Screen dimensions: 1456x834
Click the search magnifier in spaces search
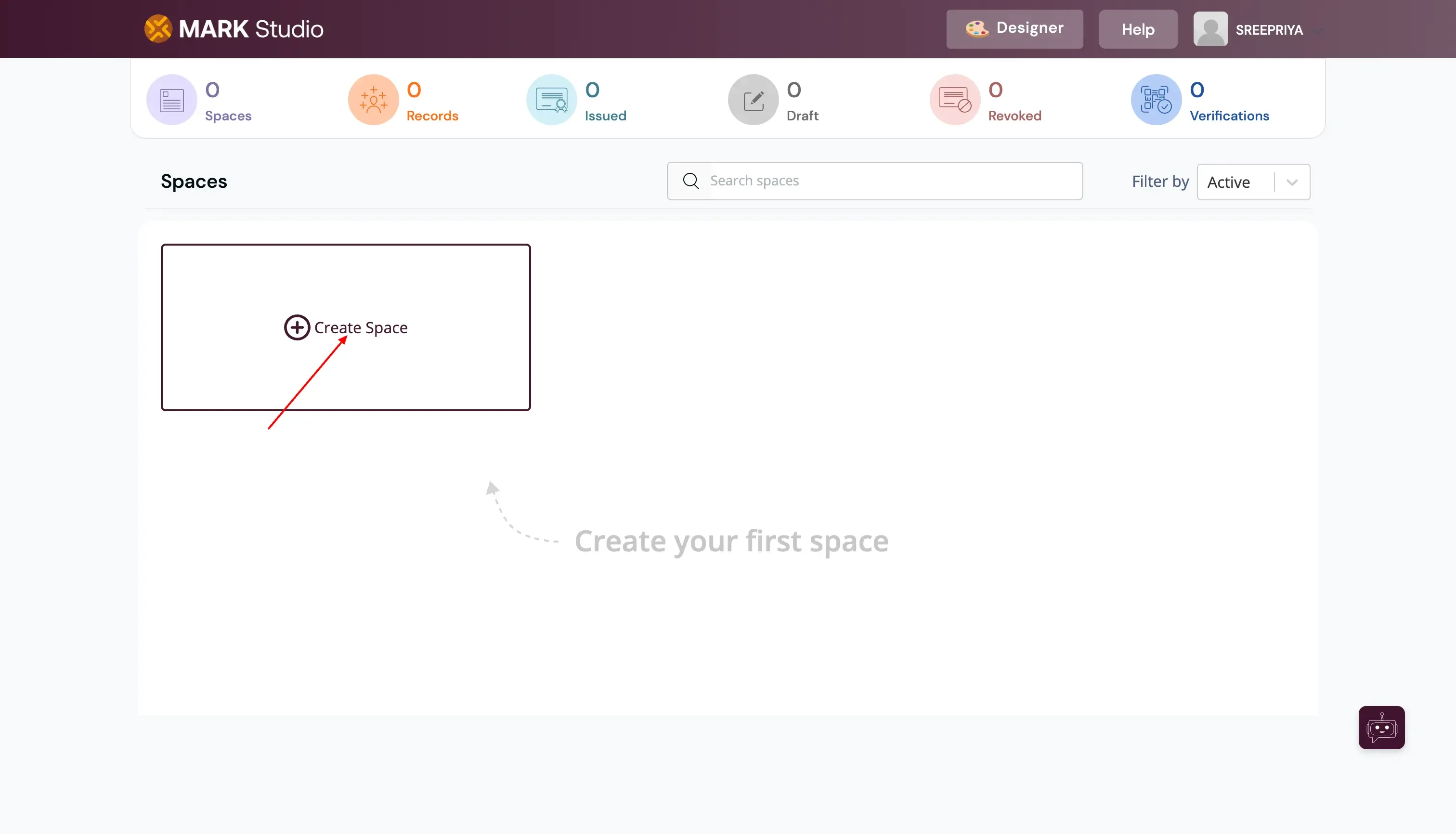pyautogui.click(x=691, y=181)
